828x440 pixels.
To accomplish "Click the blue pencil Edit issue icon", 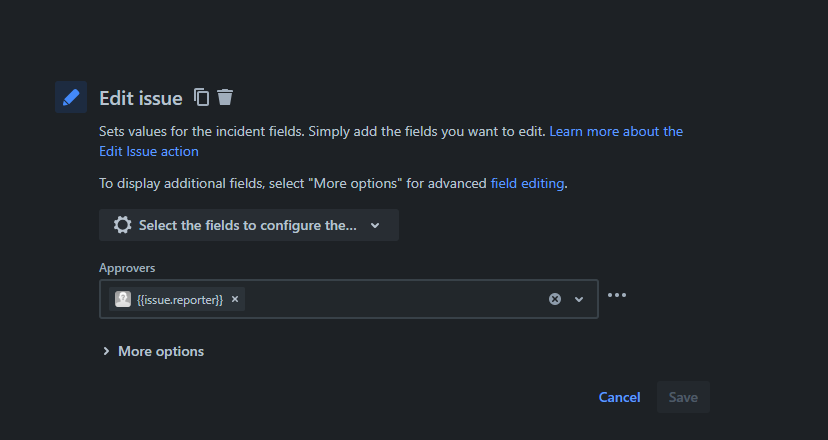I will point(71,97).
